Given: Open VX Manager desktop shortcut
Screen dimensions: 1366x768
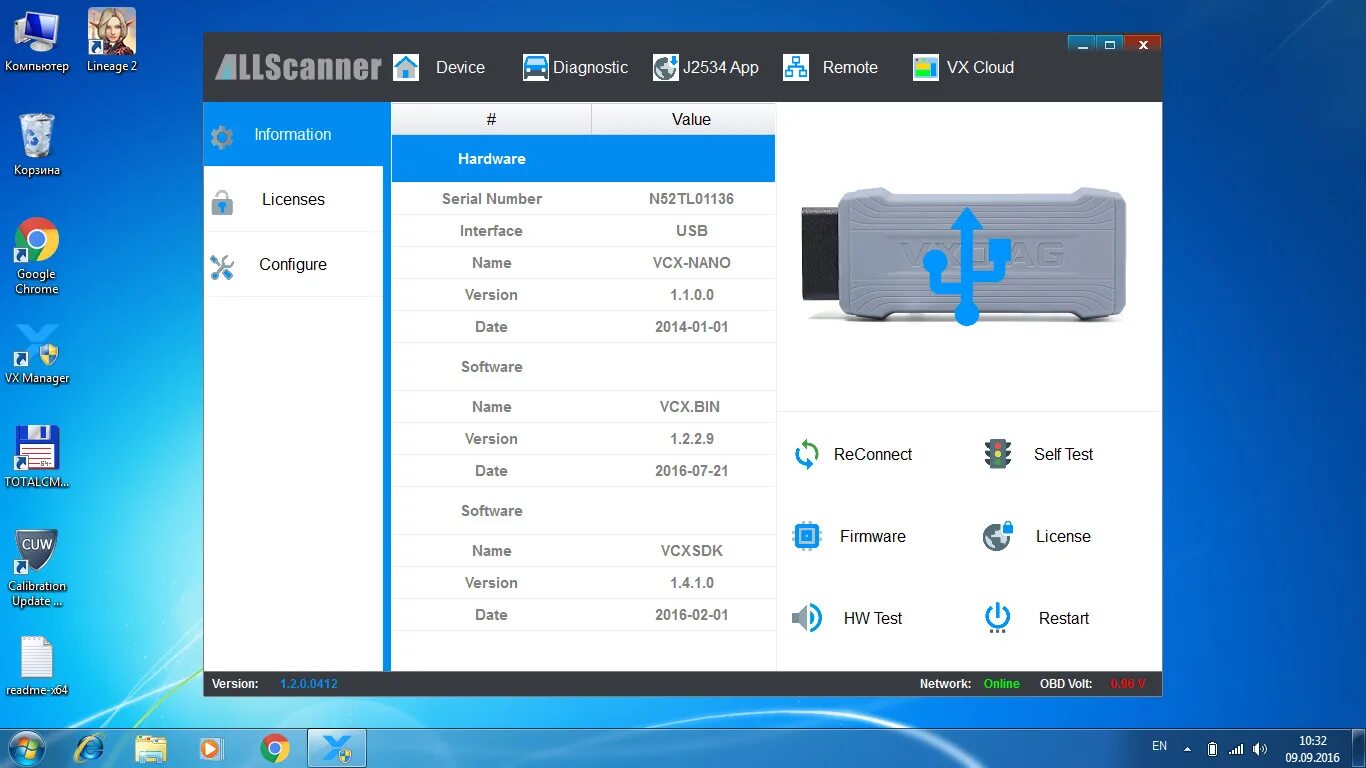Looking at the screenshot, I should tap(37, 355).
